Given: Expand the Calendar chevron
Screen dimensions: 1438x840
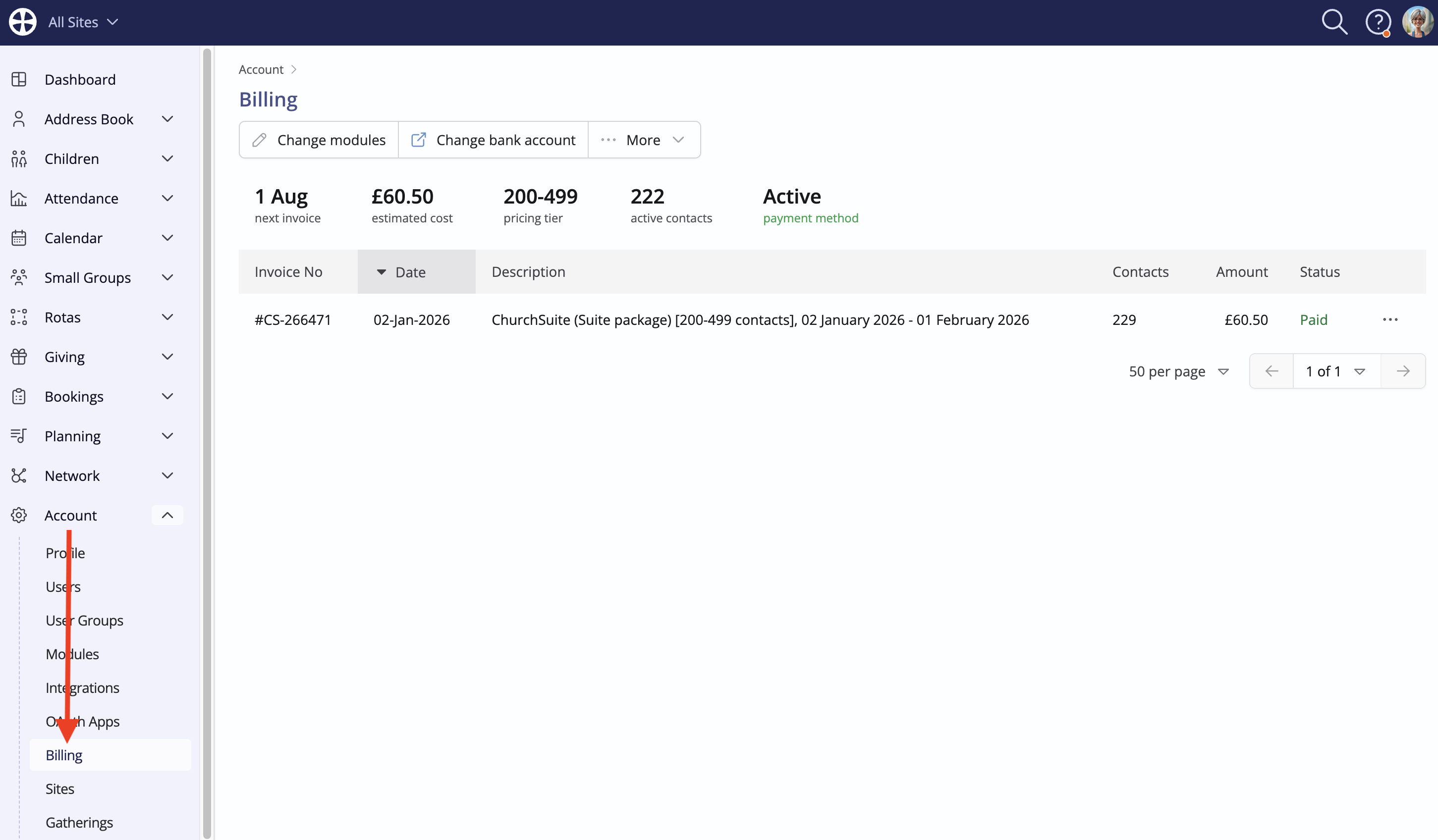Looking at the screenshot, I should 167,238.
